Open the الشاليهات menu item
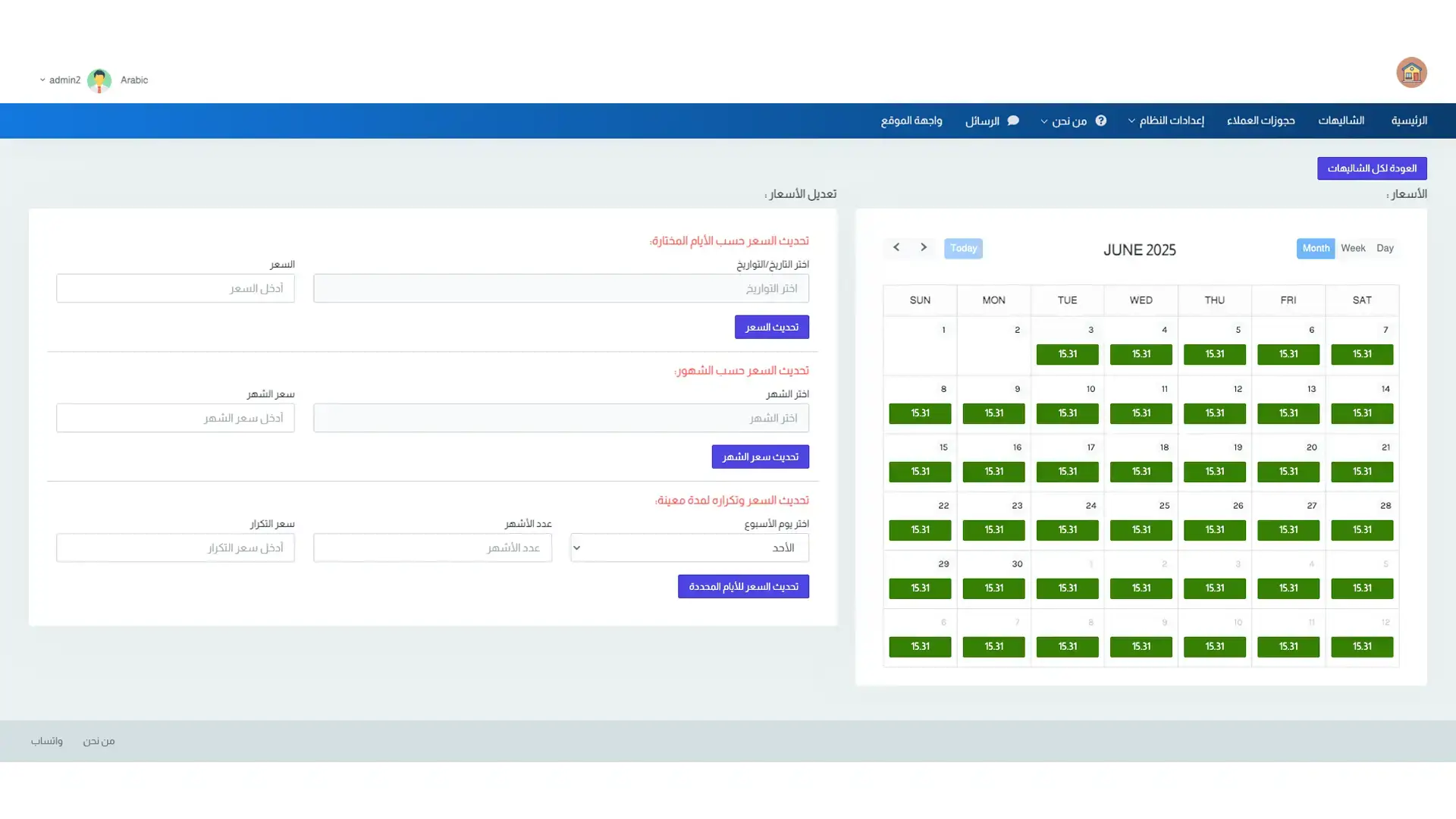 click(x=1341, y=121)
